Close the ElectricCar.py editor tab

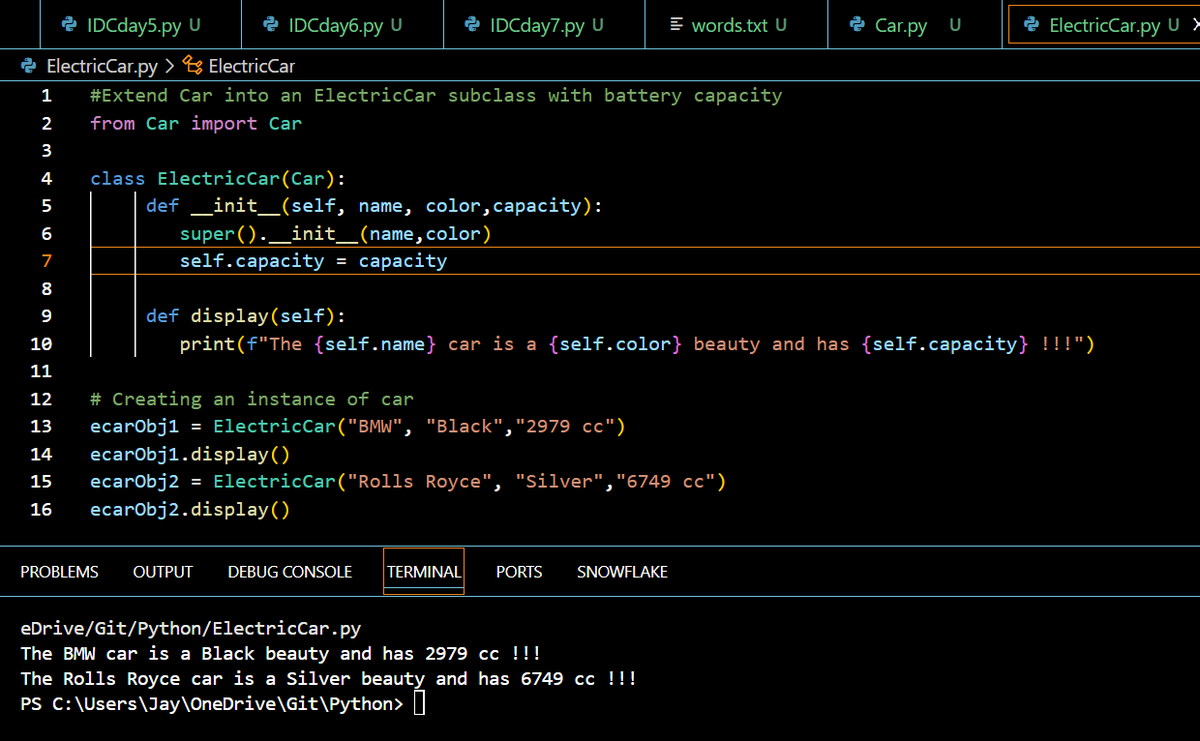[x=1193, y=25]
